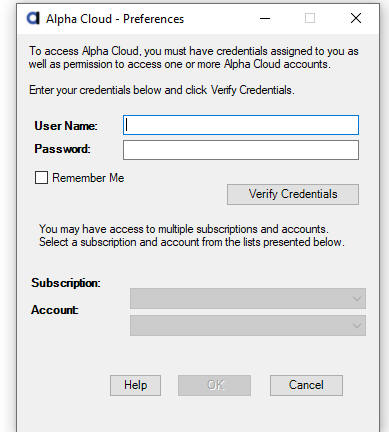The height and width of the screenshot is (432, 389).
Task: Click the Verify Credentials button
Action: pyautogui.click(x=293, y=194)
